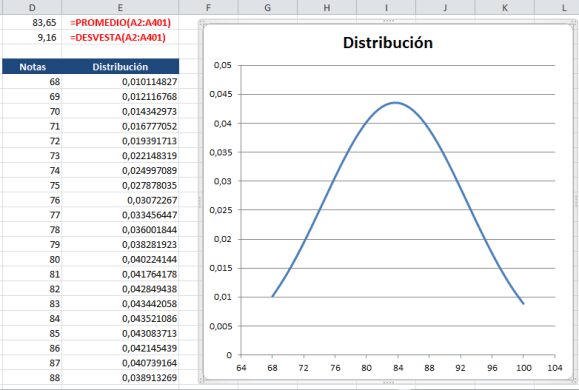Select the cell with value 0,042145439

pyautogui.click(x=120, y=348)
